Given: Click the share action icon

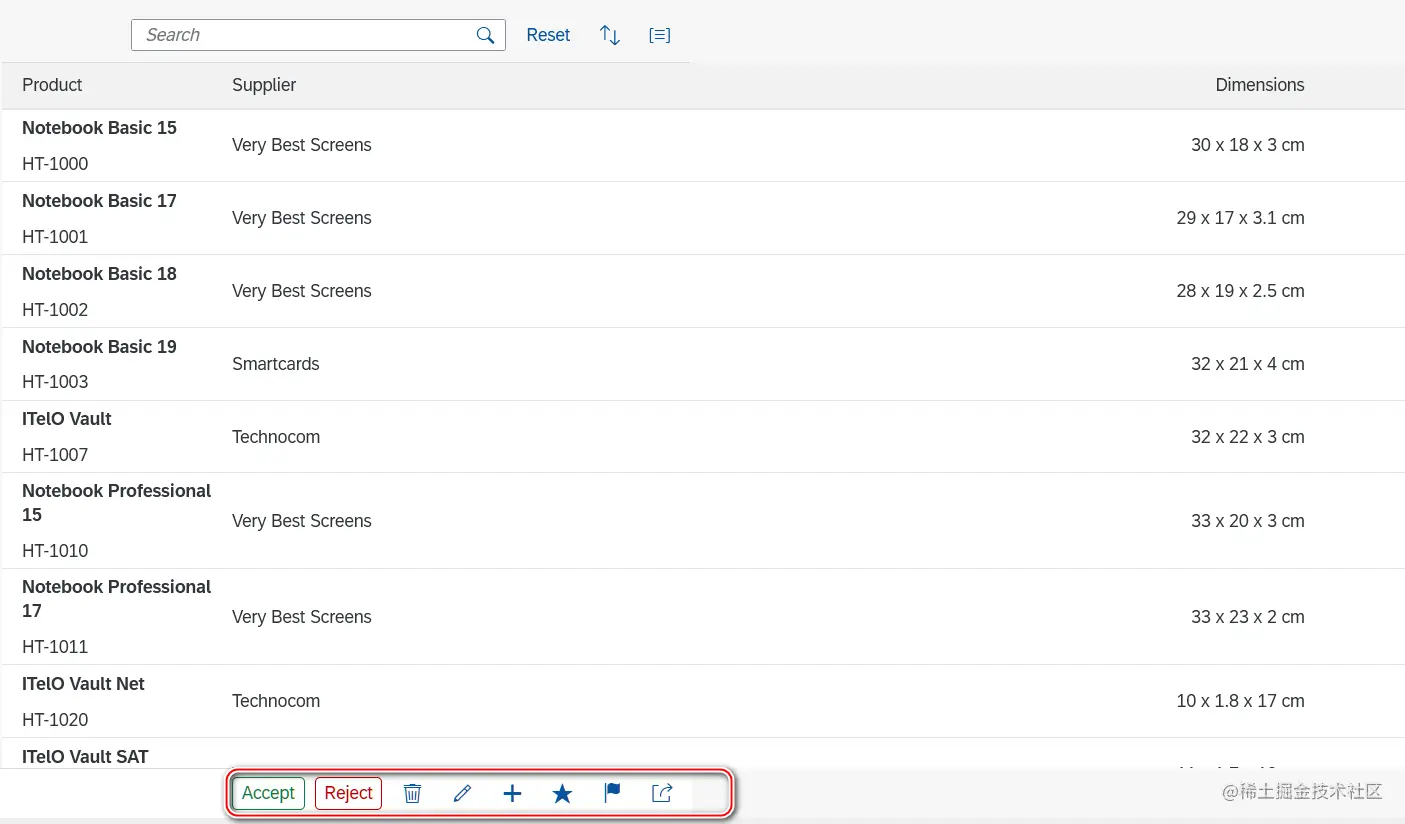Looking at the screenshot, I should [x=662, y=793].
